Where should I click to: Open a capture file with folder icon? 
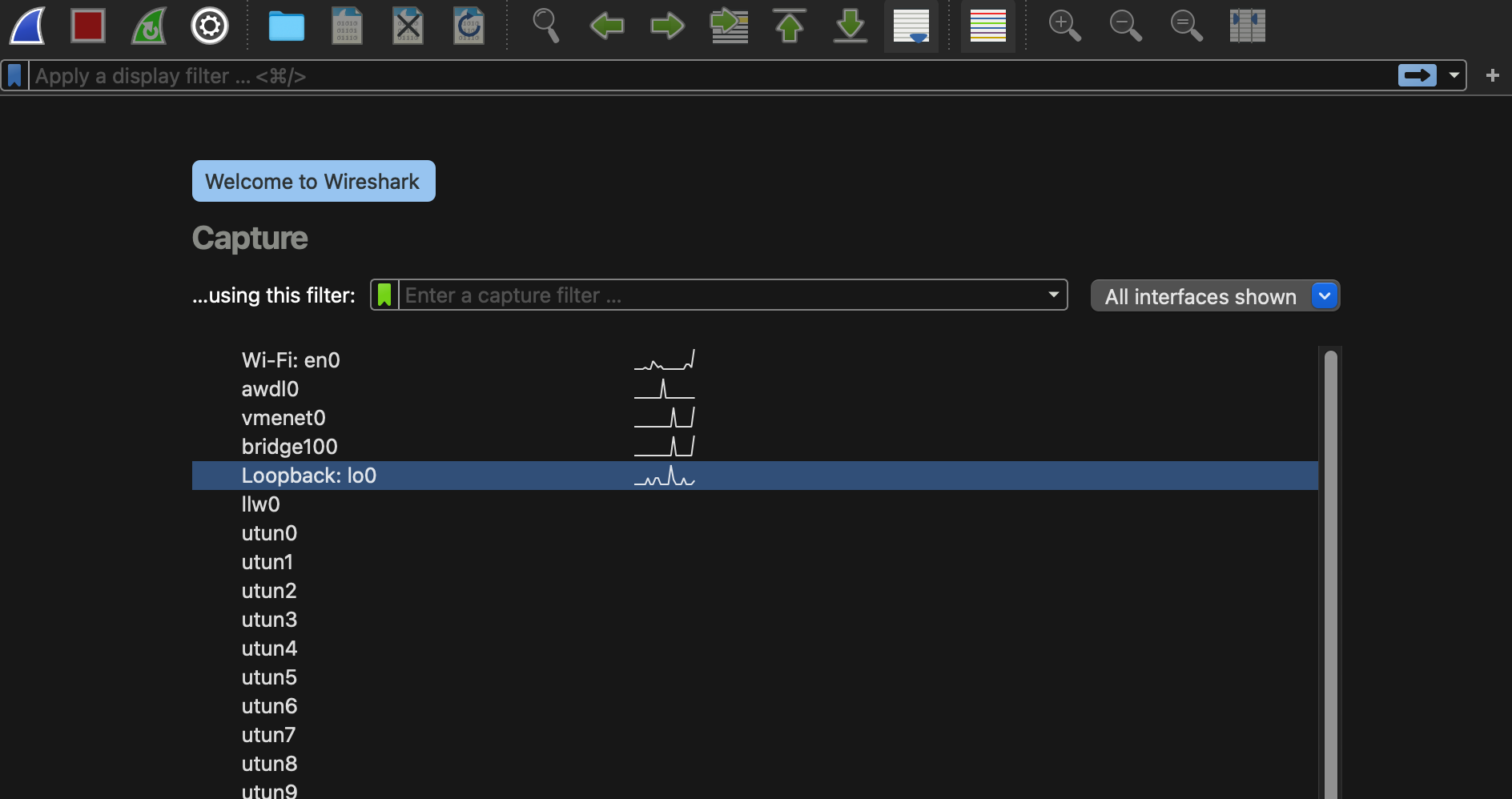(x=286, y=26)
